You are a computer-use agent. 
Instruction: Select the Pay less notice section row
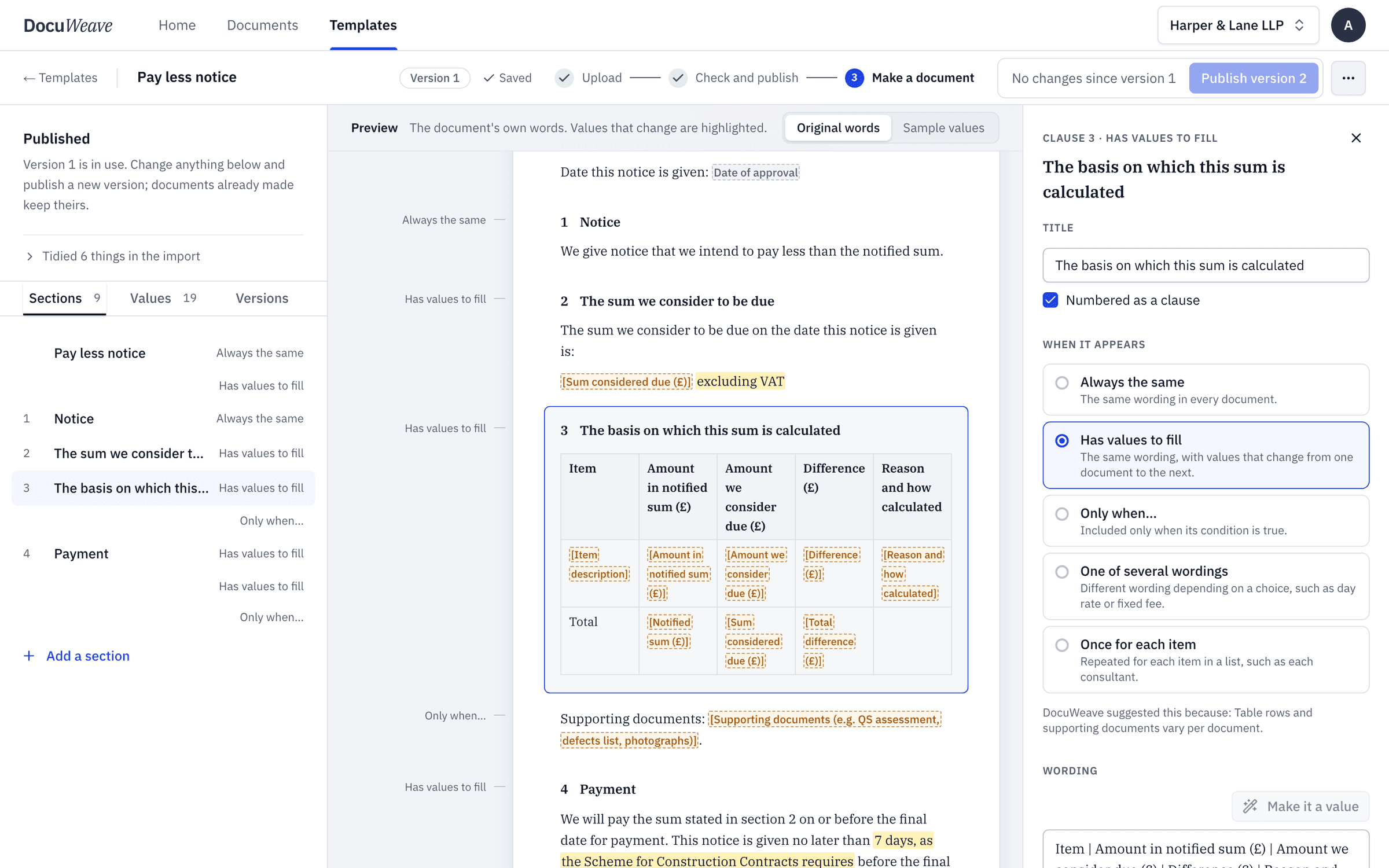coord(163,353)
